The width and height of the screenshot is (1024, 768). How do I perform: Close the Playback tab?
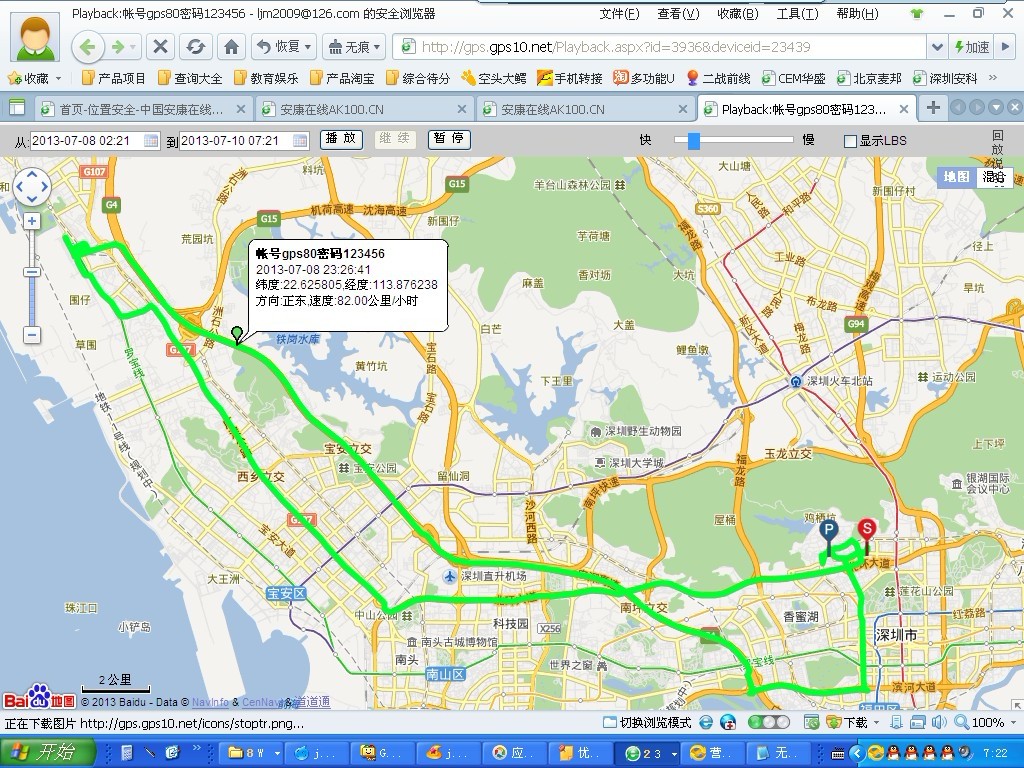coord(904,109)
